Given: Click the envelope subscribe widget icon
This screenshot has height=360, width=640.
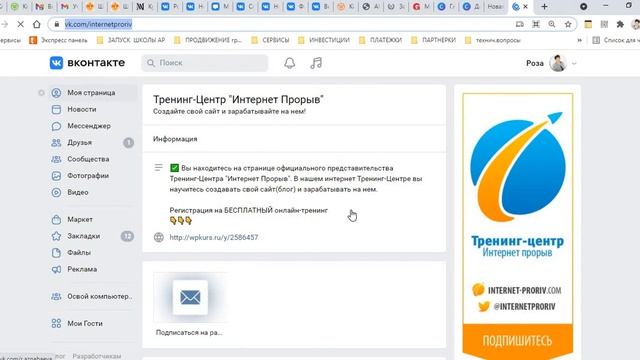Looking at the screenshot, I should (x=190, y=297).
